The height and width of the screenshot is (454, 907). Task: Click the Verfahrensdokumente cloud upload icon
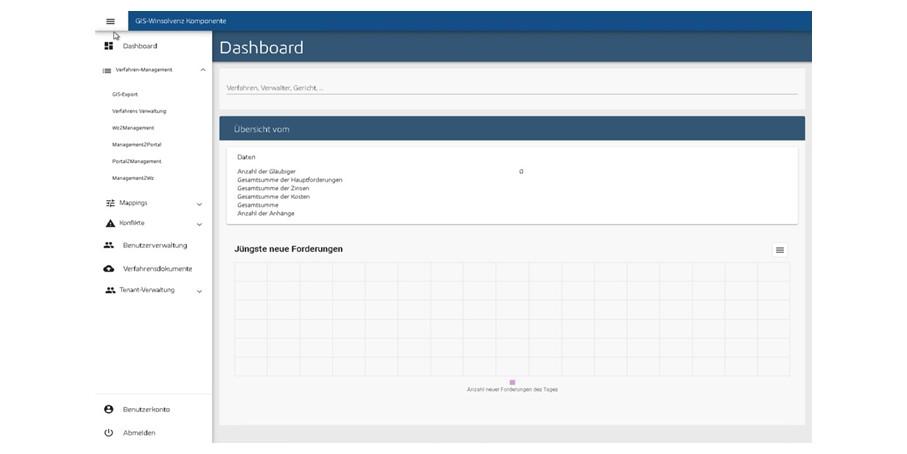(109, 268)
